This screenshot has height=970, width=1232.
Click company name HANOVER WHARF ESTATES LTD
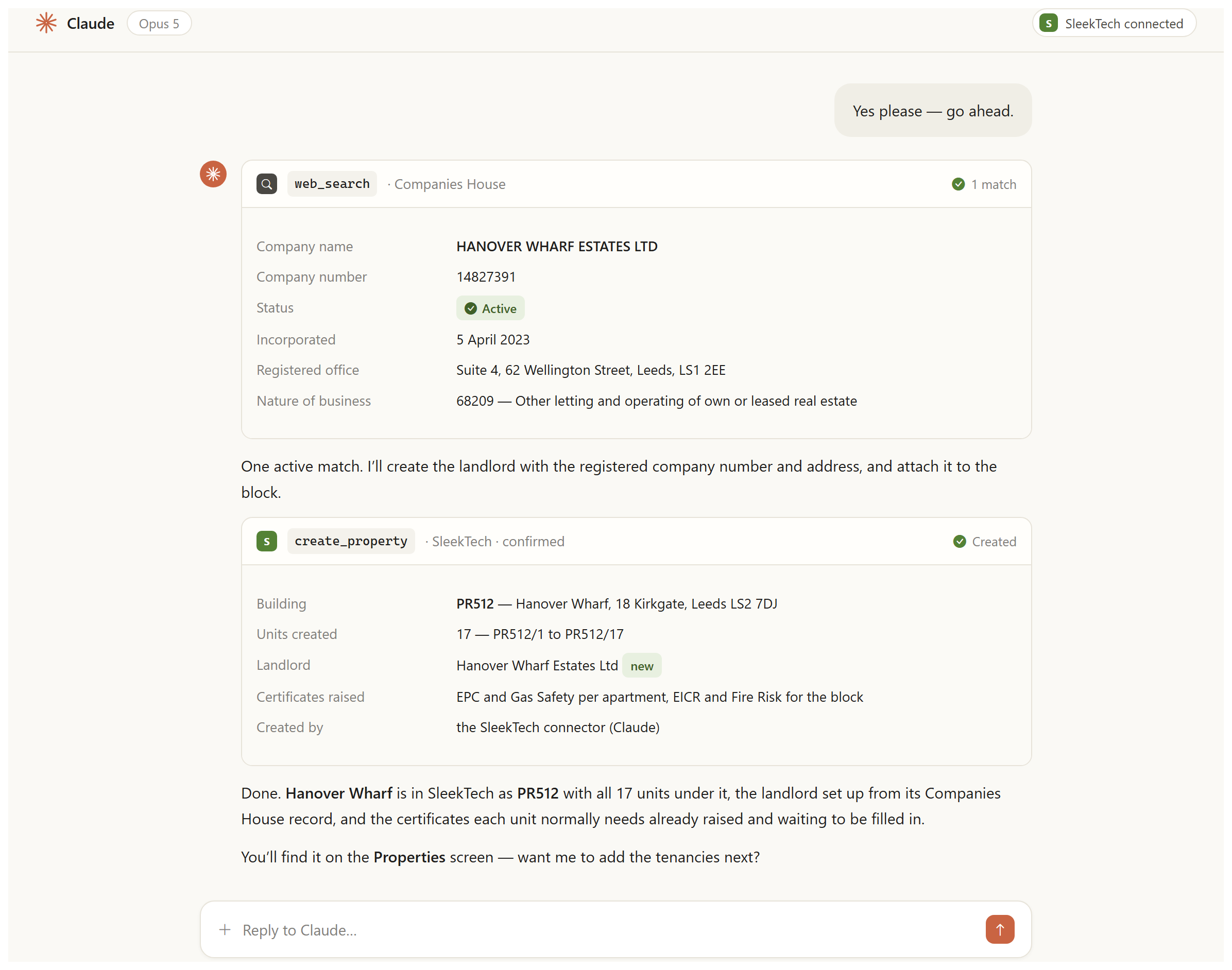click(557, 247)
